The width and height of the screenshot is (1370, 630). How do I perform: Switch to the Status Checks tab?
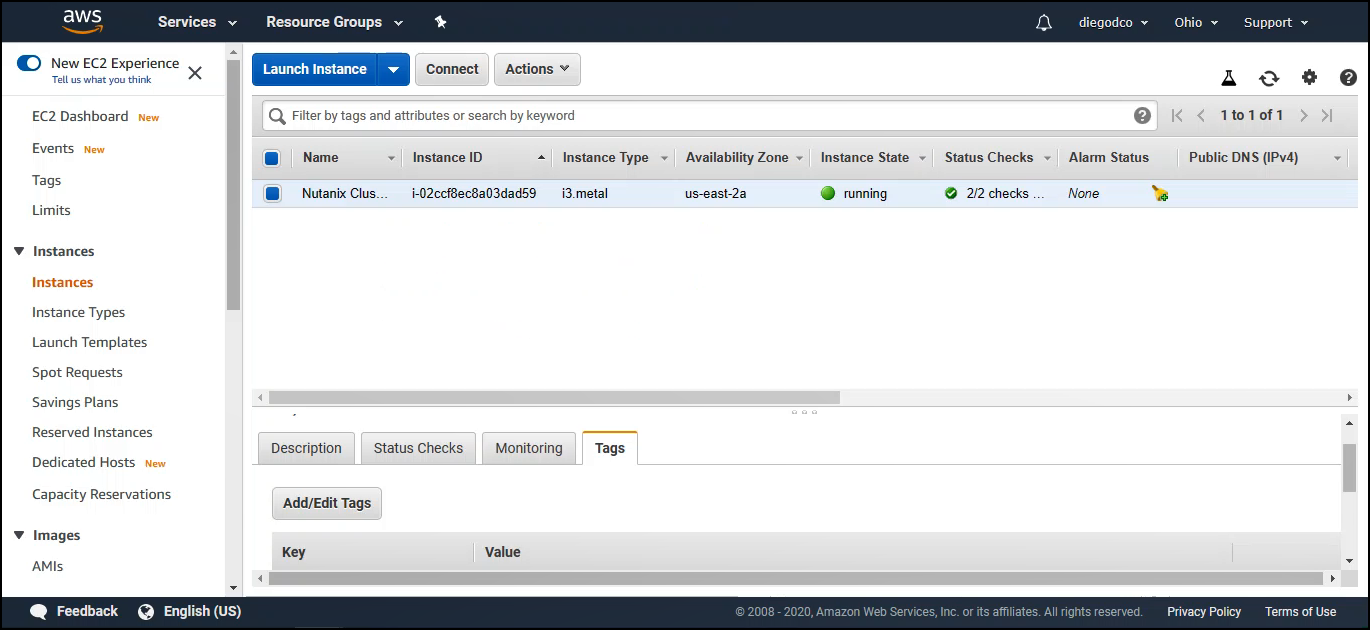pyautogui.click(x=418, y=448)
